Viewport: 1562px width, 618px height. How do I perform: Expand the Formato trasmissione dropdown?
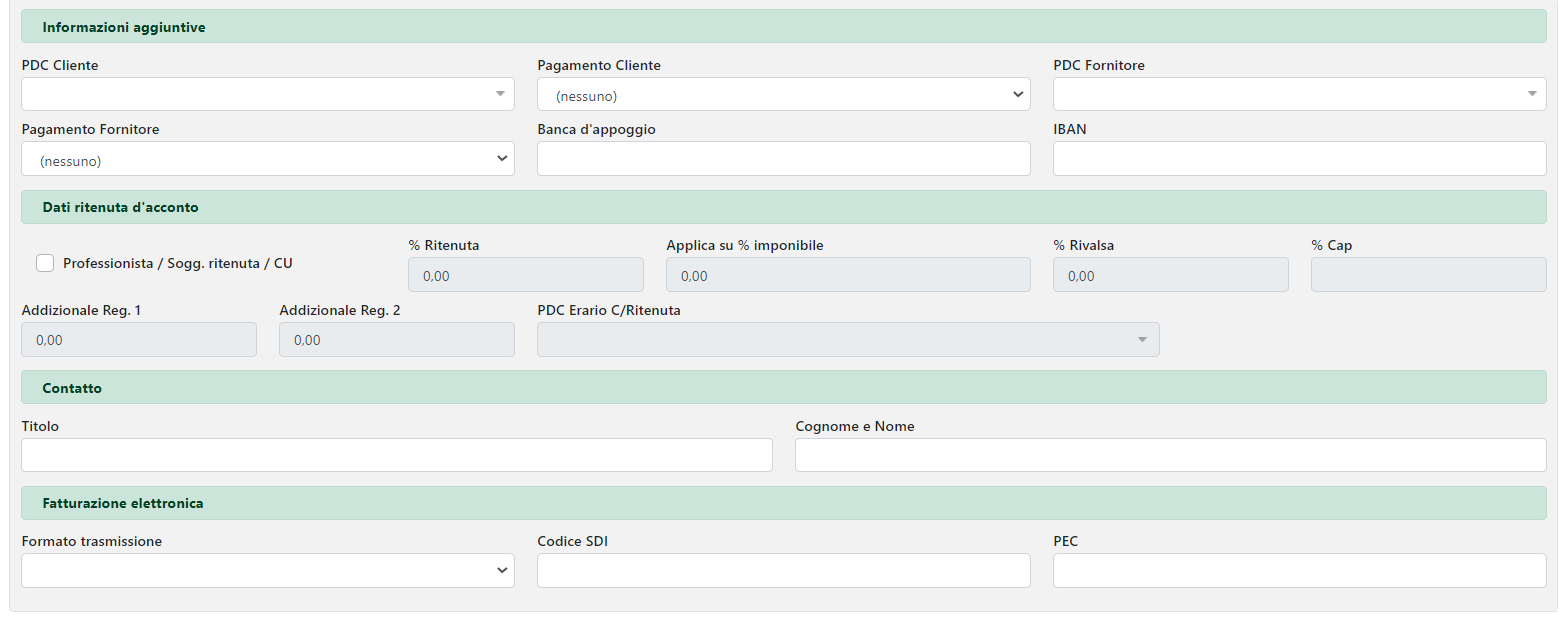click(267, 570)
